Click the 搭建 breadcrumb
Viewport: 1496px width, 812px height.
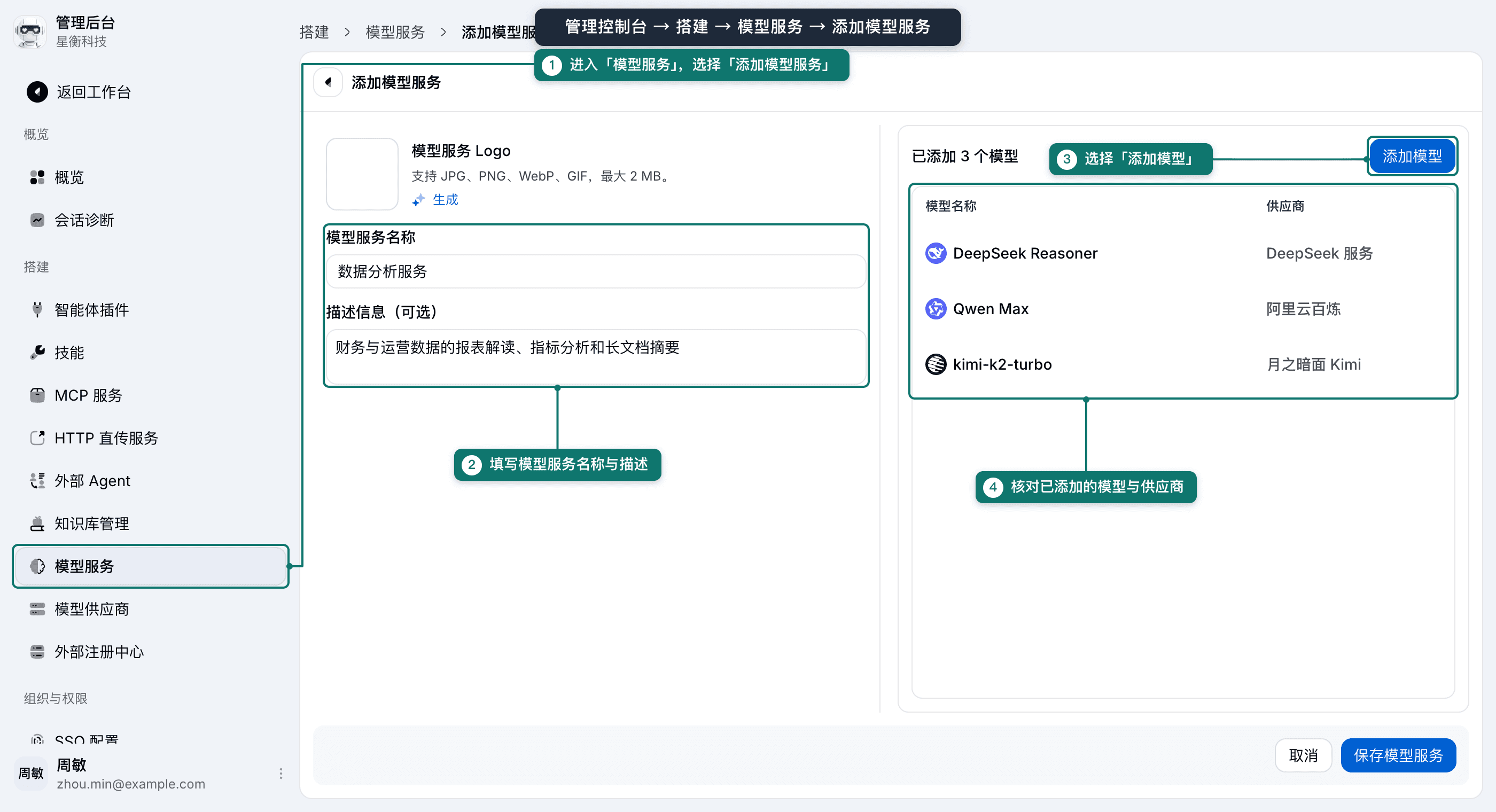coord(314,32)
